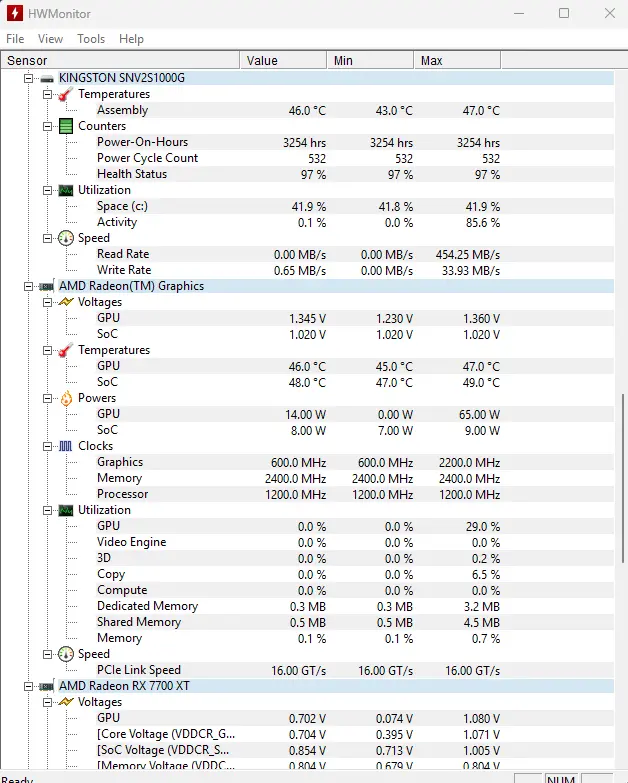Click the green Counters icon

(x=66, y=126)
